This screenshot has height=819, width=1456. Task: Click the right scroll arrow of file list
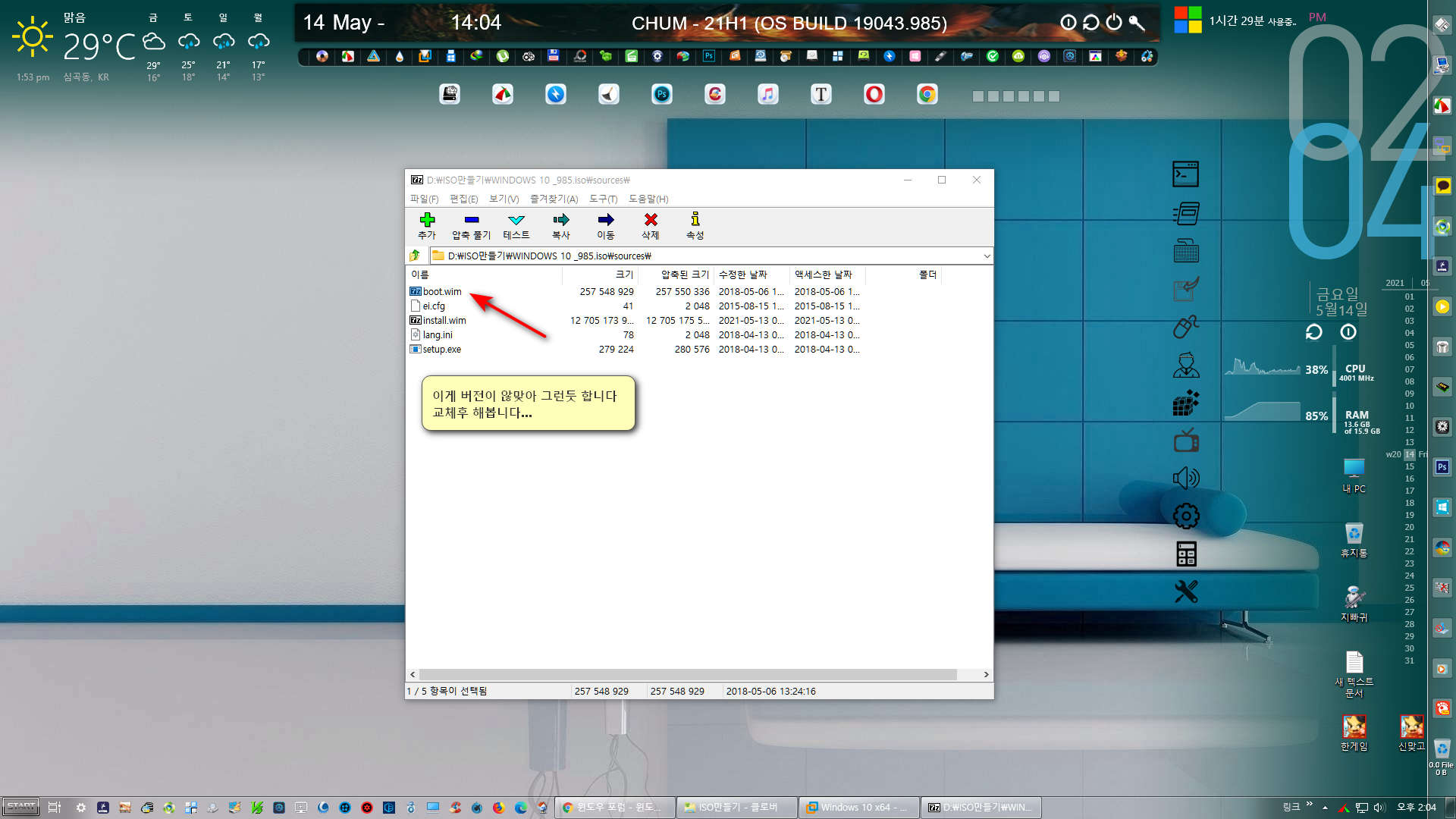(x=986, y=674)
